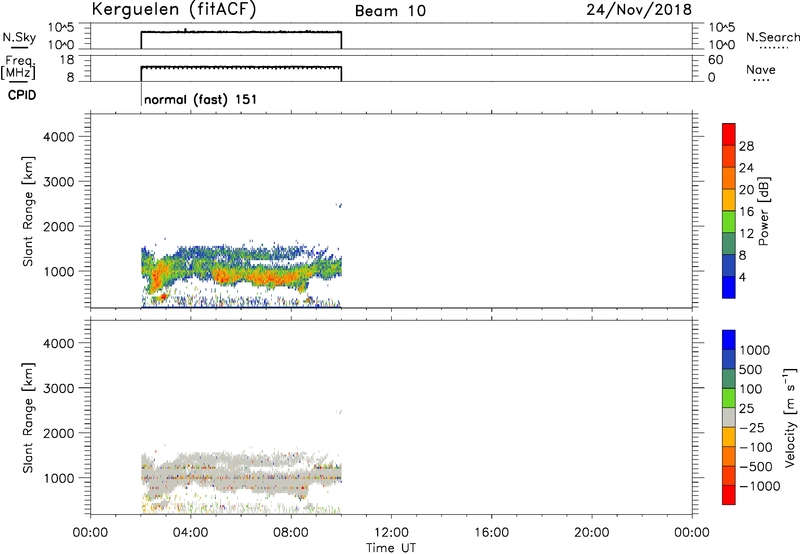This screenshot has width=800, height=554.
Task: Click the gray ground-scatter band in velocity panel
Action: point(240,478)
